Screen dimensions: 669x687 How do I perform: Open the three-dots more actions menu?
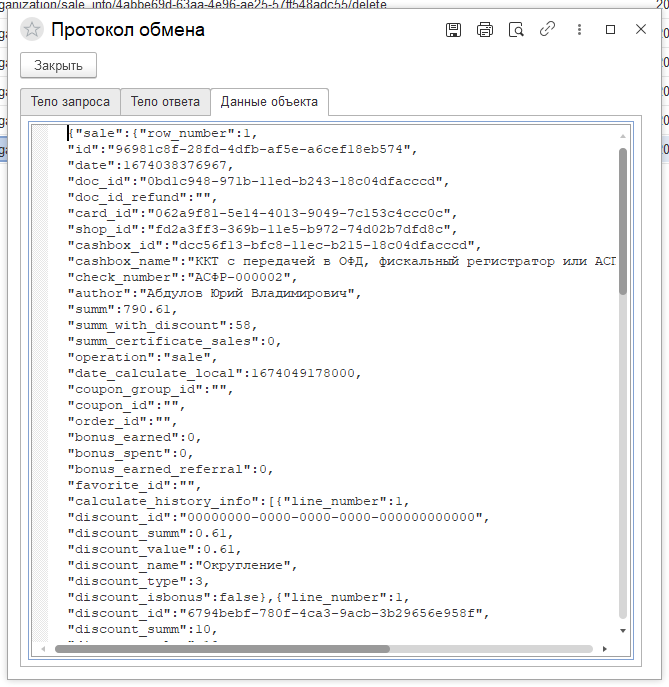579,29
